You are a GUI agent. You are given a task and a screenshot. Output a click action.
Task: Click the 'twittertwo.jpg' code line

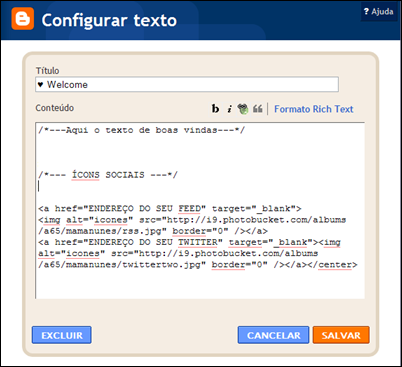click(198, 265)
